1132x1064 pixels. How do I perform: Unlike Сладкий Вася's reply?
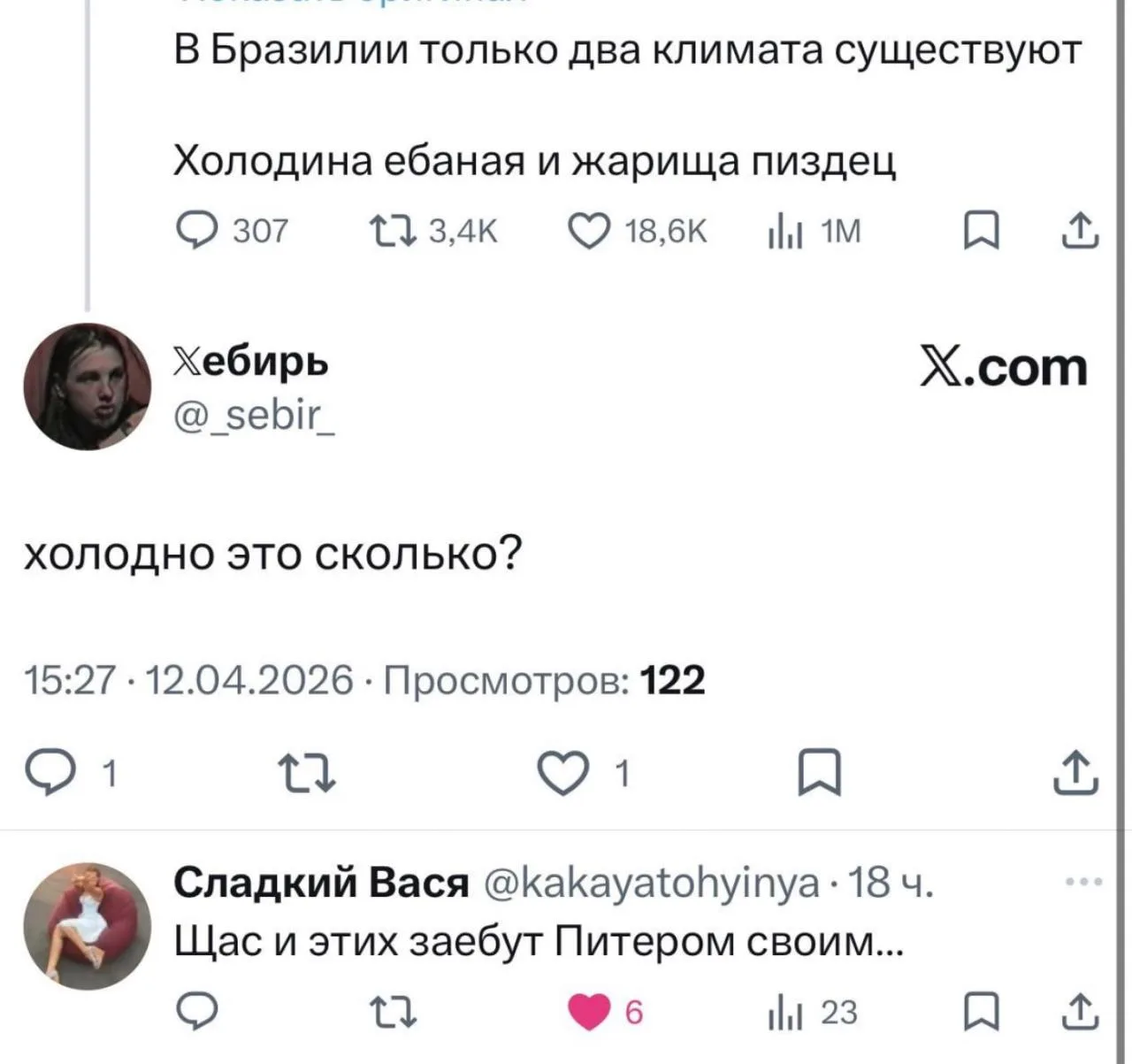(x=588, y=1012)
